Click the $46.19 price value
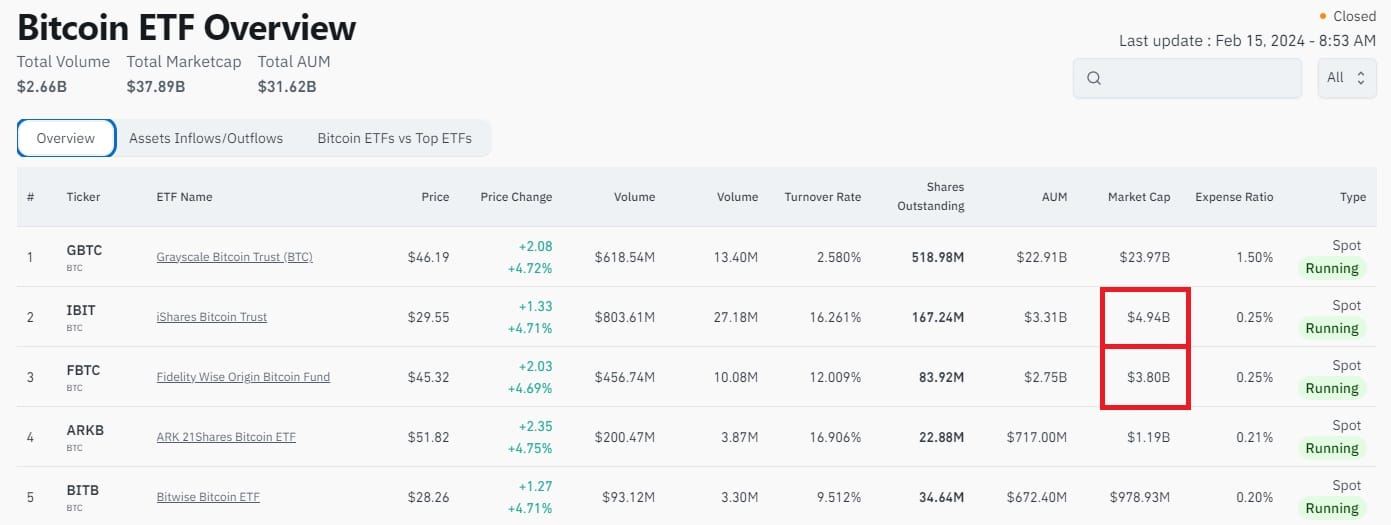Screen dimensions: 1391x525 [x=429, y=257]
